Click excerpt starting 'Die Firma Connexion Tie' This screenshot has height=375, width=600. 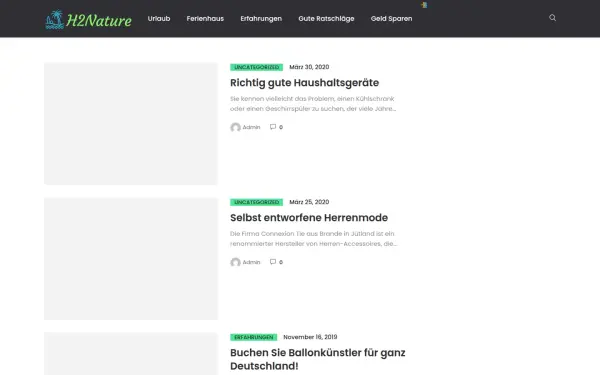click(313, 239)
